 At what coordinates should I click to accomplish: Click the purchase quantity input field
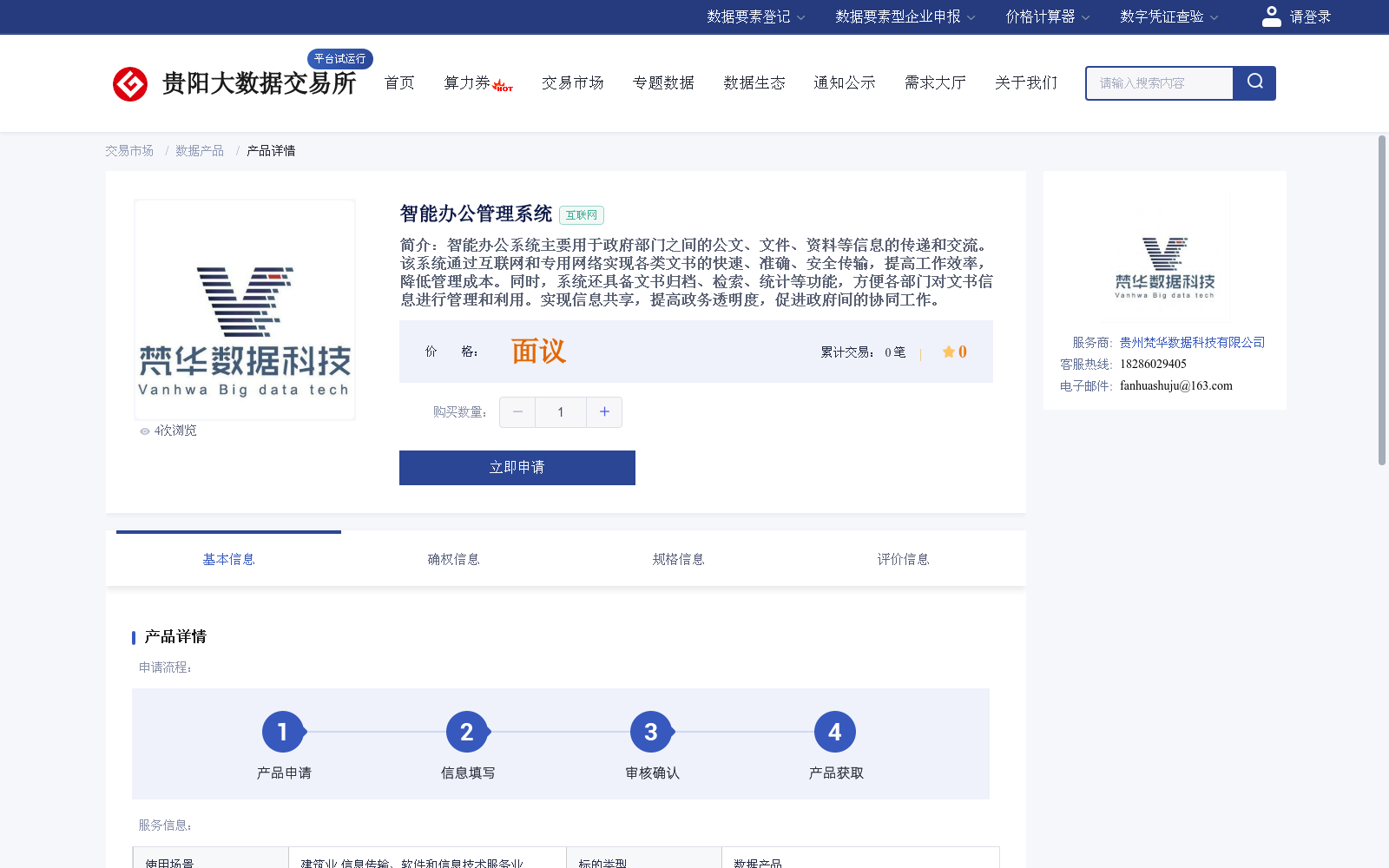[x=561, y=412]
